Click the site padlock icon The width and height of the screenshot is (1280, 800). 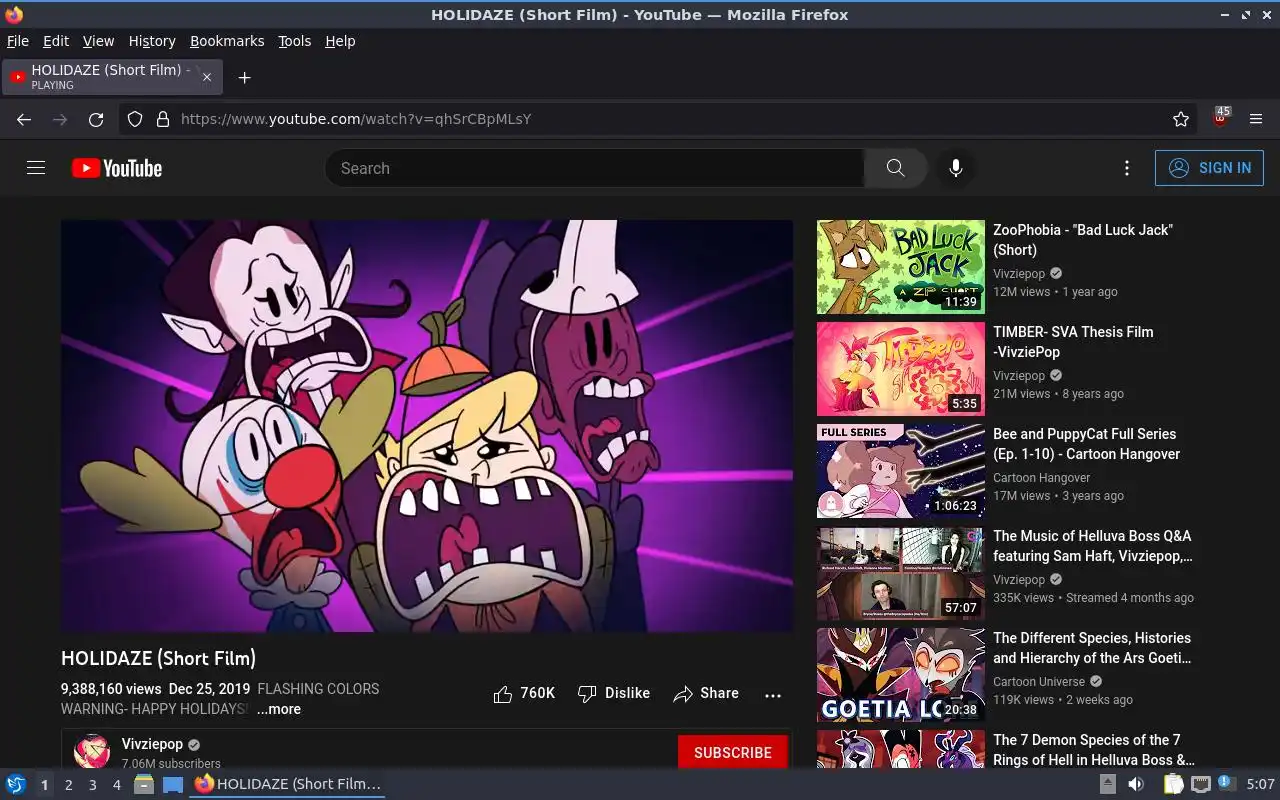163,119
